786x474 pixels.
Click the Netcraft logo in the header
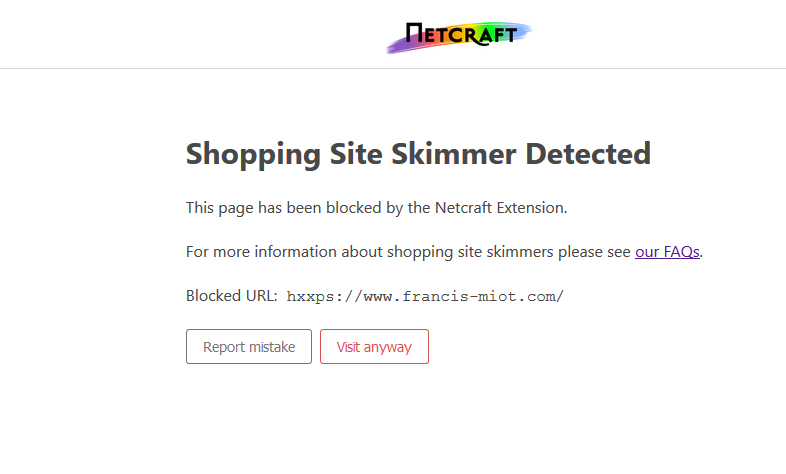coord(461,36)
